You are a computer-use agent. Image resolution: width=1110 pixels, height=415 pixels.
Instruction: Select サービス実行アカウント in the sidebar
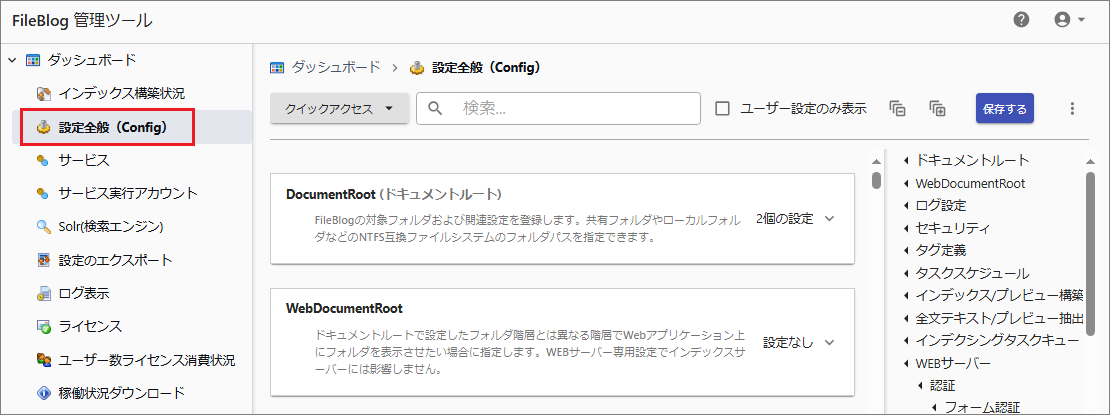click(x=127, y=193)
